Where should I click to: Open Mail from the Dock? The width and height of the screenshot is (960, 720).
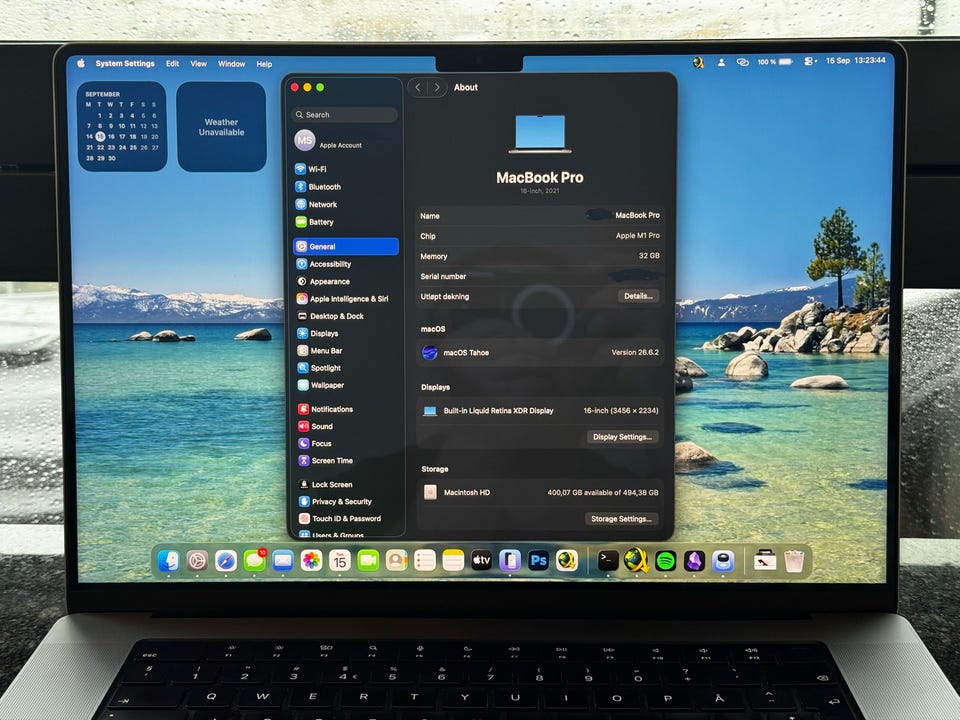pos(283,561)
